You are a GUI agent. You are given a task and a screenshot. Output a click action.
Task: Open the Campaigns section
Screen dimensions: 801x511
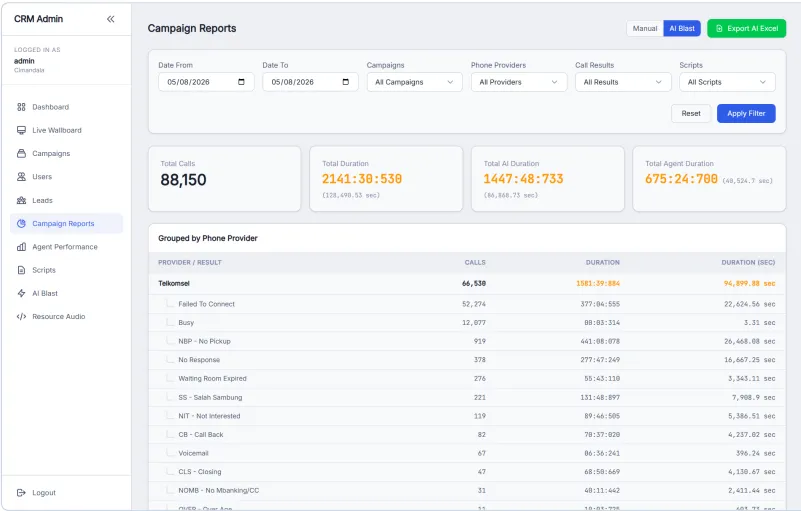[66, 153]
